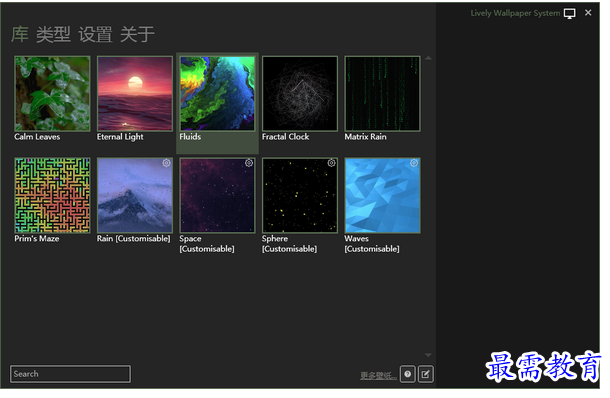This screenshot has height=398, width=610.
Task: Click the help question mark button
Action: pyautogui.click(x=407, y=374)
